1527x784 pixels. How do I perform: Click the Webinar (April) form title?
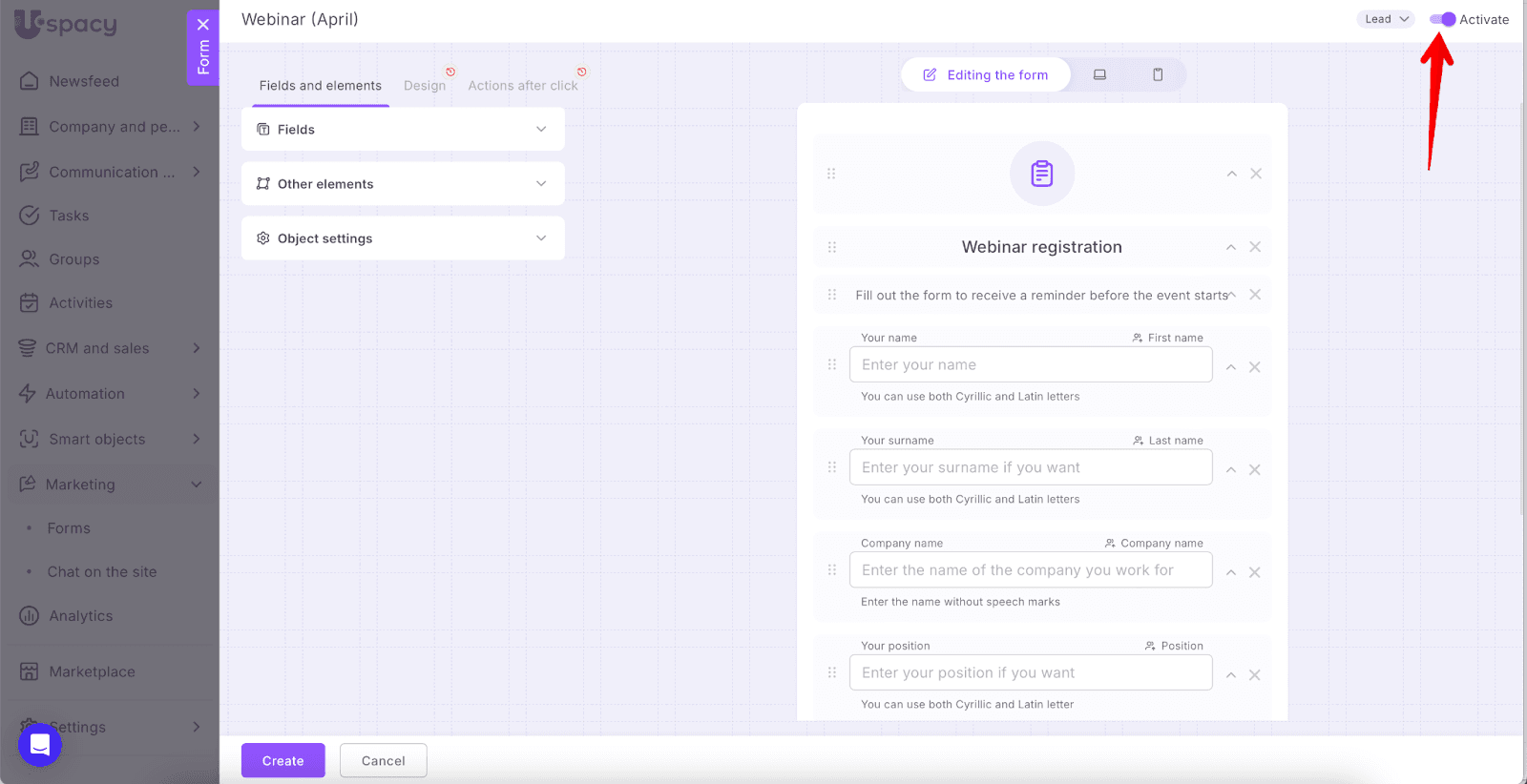pyautogui.click(x=300, y=19)
